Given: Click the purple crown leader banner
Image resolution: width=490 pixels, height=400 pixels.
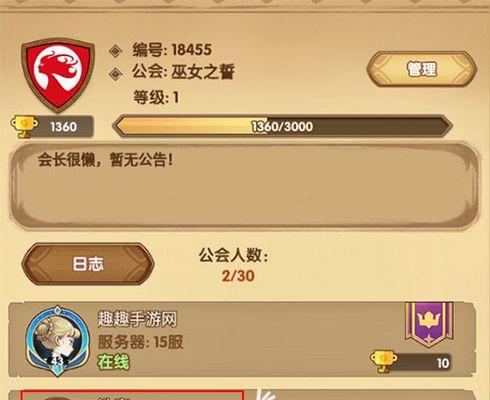Looking at the screenshot, I should (429, 324).
